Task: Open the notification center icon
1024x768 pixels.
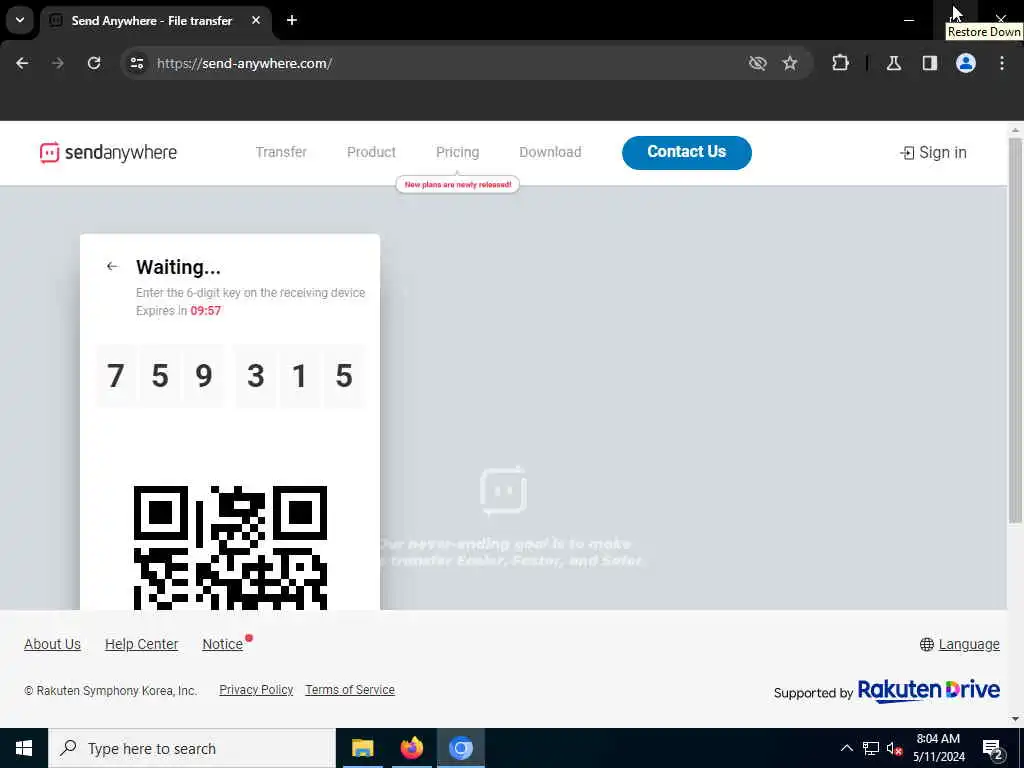Action: [x=993, y=749]
